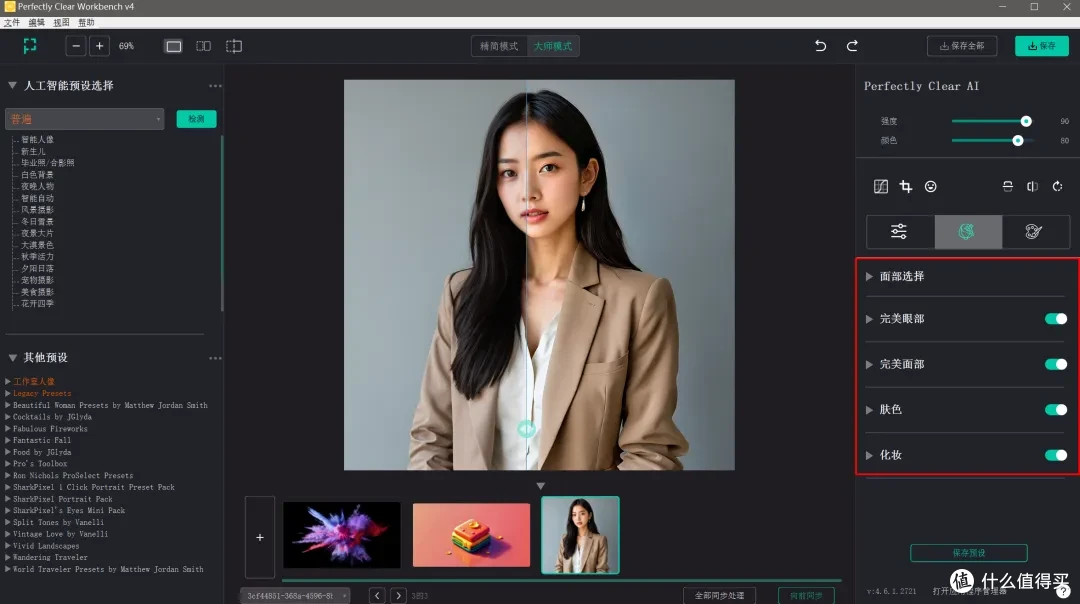The width and height of the screenshot is (1080, 604).
Task: Select the 智能人像 preset
Action: (x=37, y=140)
